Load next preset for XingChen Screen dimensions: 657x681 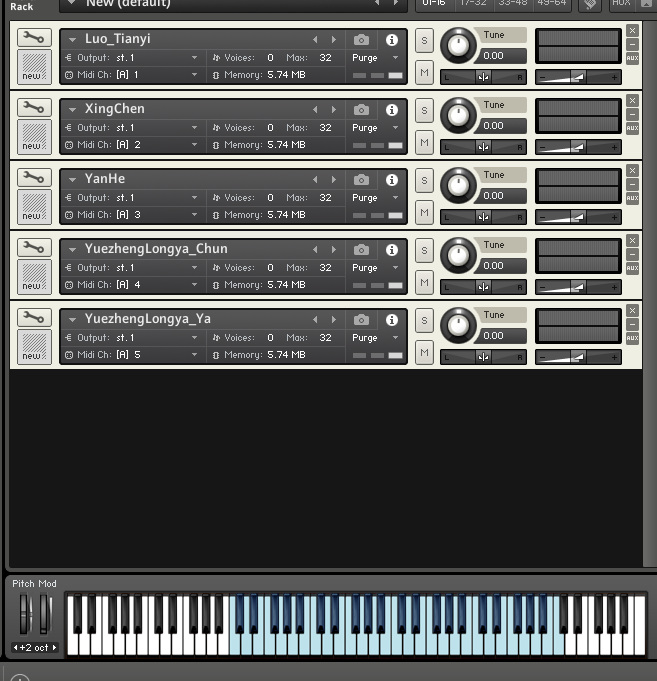coord(333,109)
